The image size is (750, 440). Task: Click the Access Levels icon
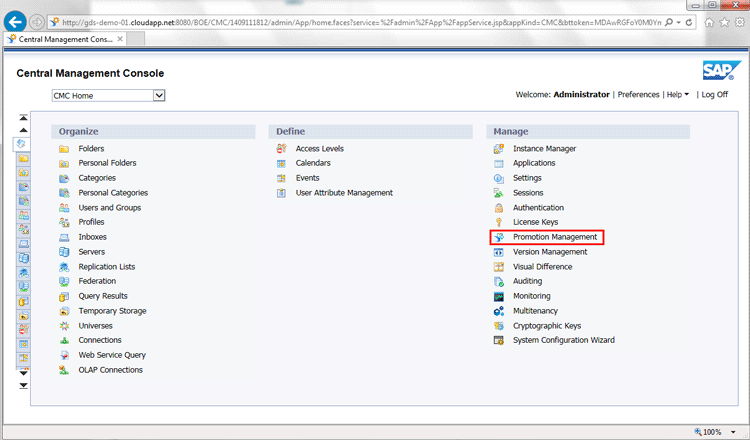282,149
